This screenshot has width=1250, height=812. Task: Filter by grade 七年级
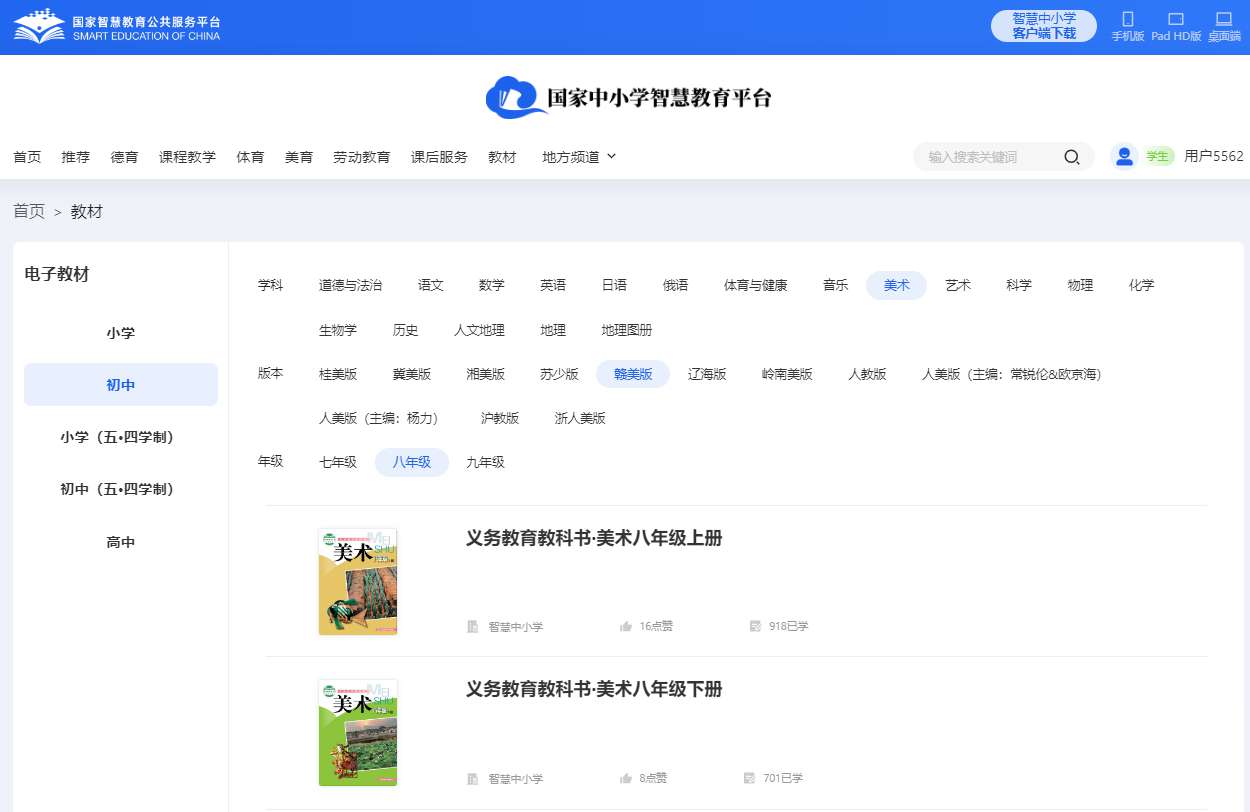pyautogui.click(x=338, y=462)
